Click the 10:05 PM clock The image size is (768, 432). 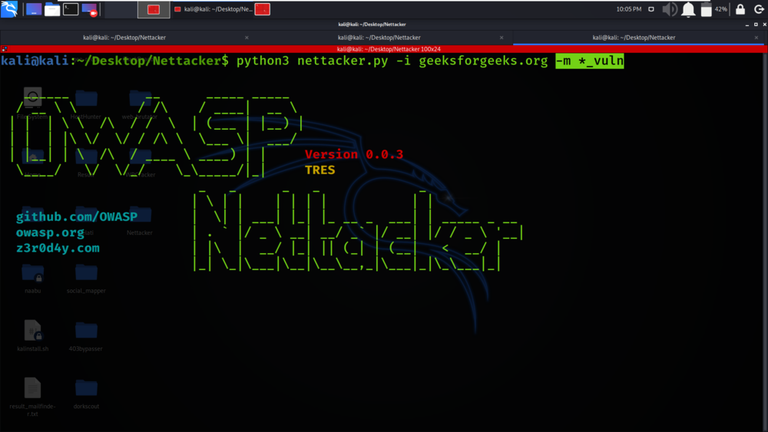pos(628,9)
